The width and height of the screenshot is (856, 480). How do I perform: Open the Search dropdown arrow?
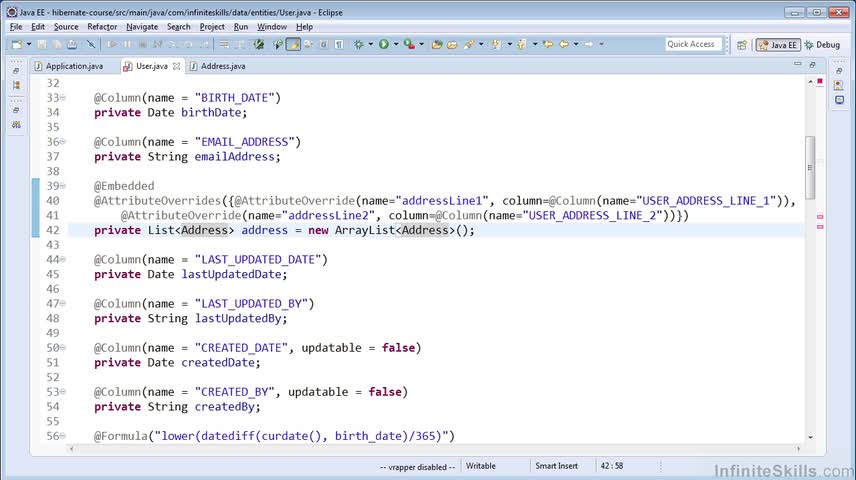click(480, 44)
